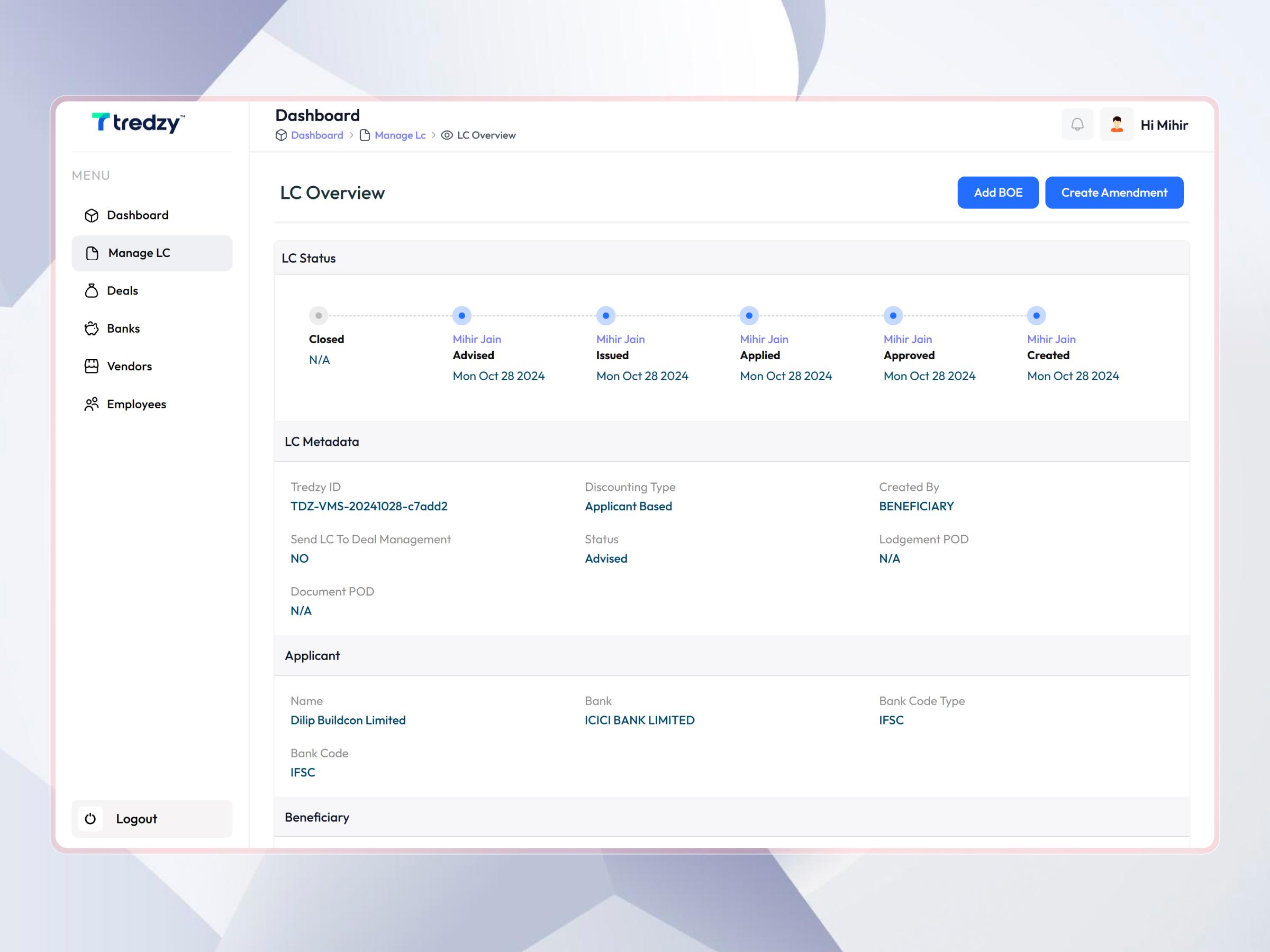This screenshot has height=952, width=1270.
Task: Click the Closed status dot on the timeline
Action: 319,315
